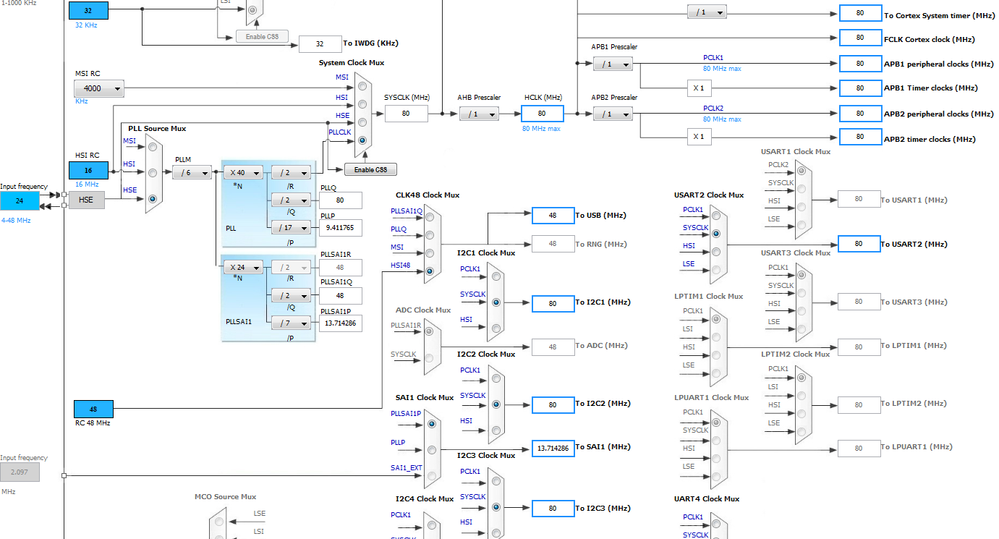Click the HSE oscillator button
The image size is (999, 539).
point(86,200)
